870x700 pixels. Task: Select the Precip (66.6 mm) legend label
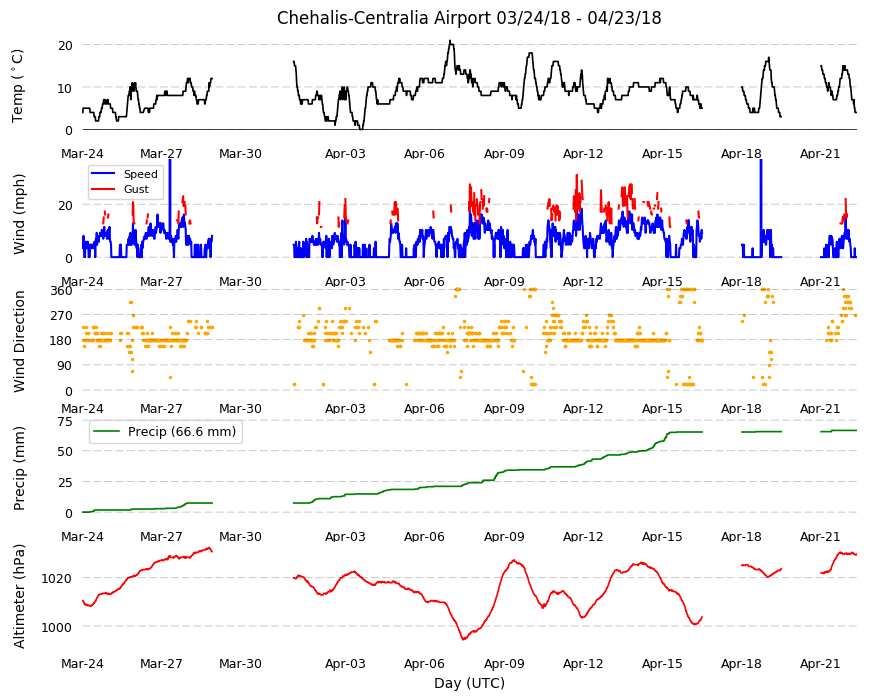pyautogui.click(x=182, y=432)
